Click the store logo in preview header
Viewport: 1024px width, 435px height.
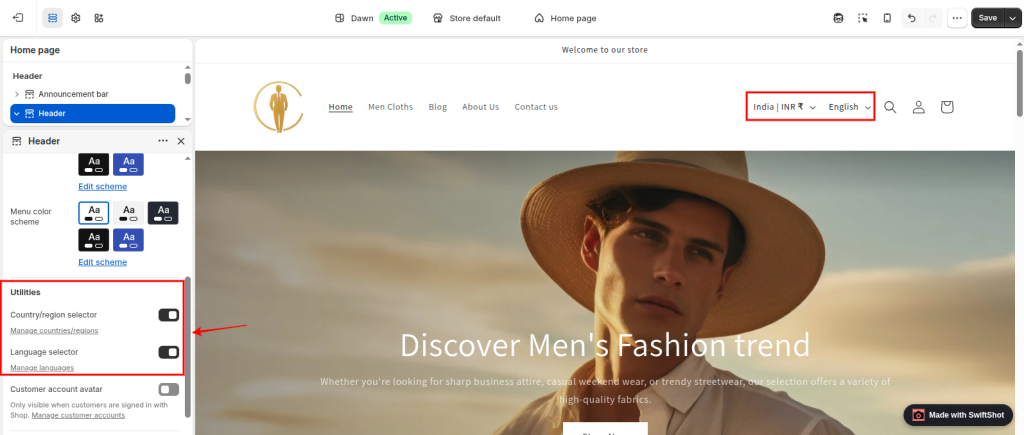279,107
